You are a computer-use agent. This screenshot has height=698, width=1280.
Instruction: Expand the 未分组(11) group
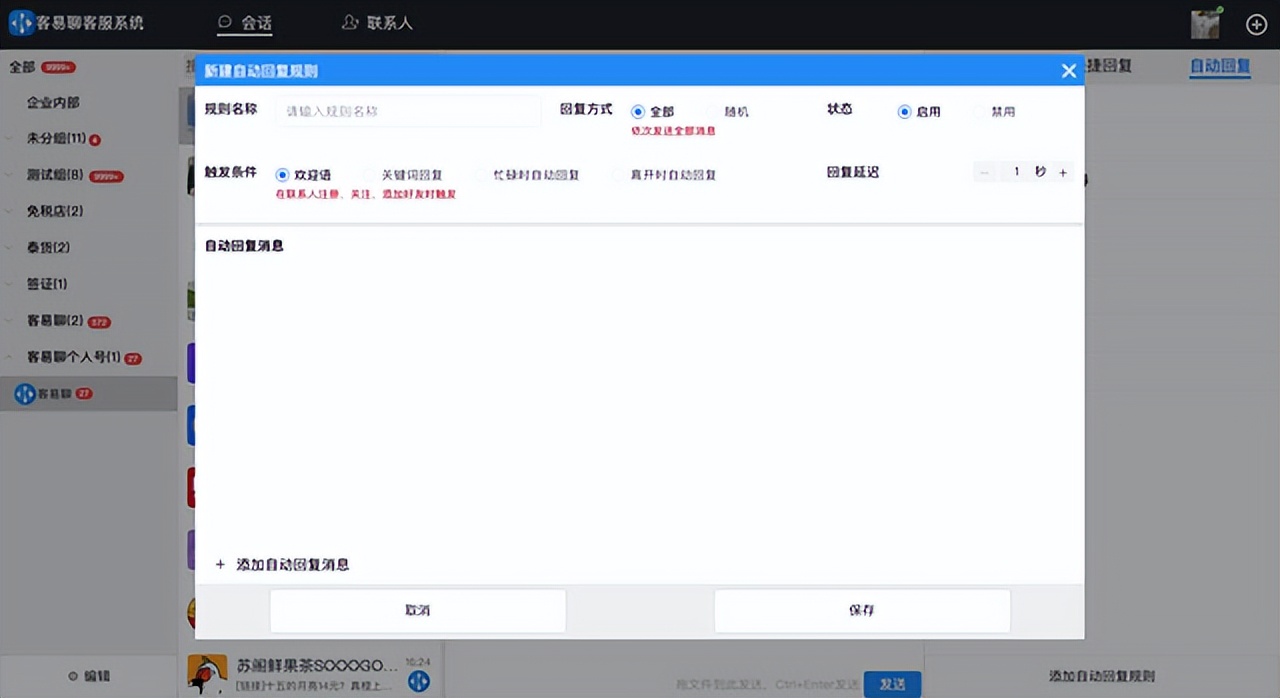coord(10,139)
